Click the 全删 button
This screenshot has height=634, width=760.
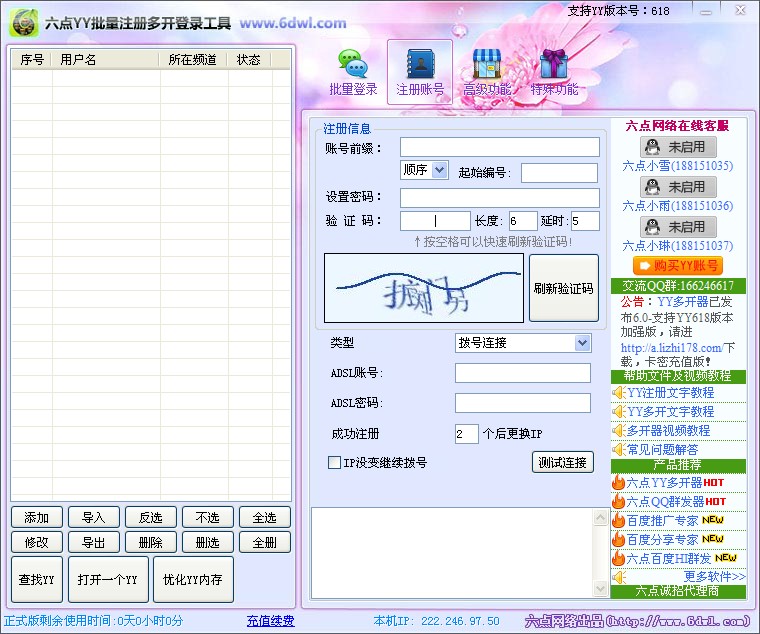pyautogui.click(x=265, y=542)
